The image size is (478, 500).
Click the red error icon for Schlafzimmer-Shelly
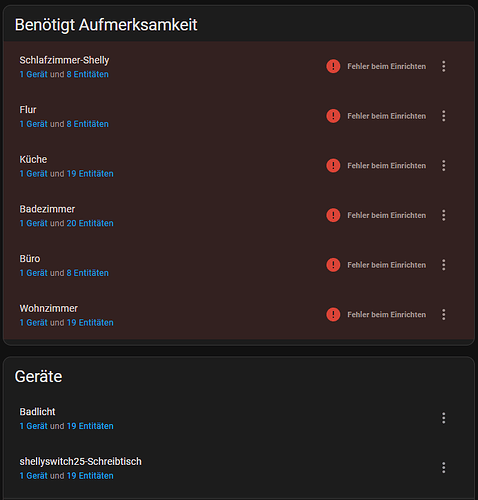333,66
